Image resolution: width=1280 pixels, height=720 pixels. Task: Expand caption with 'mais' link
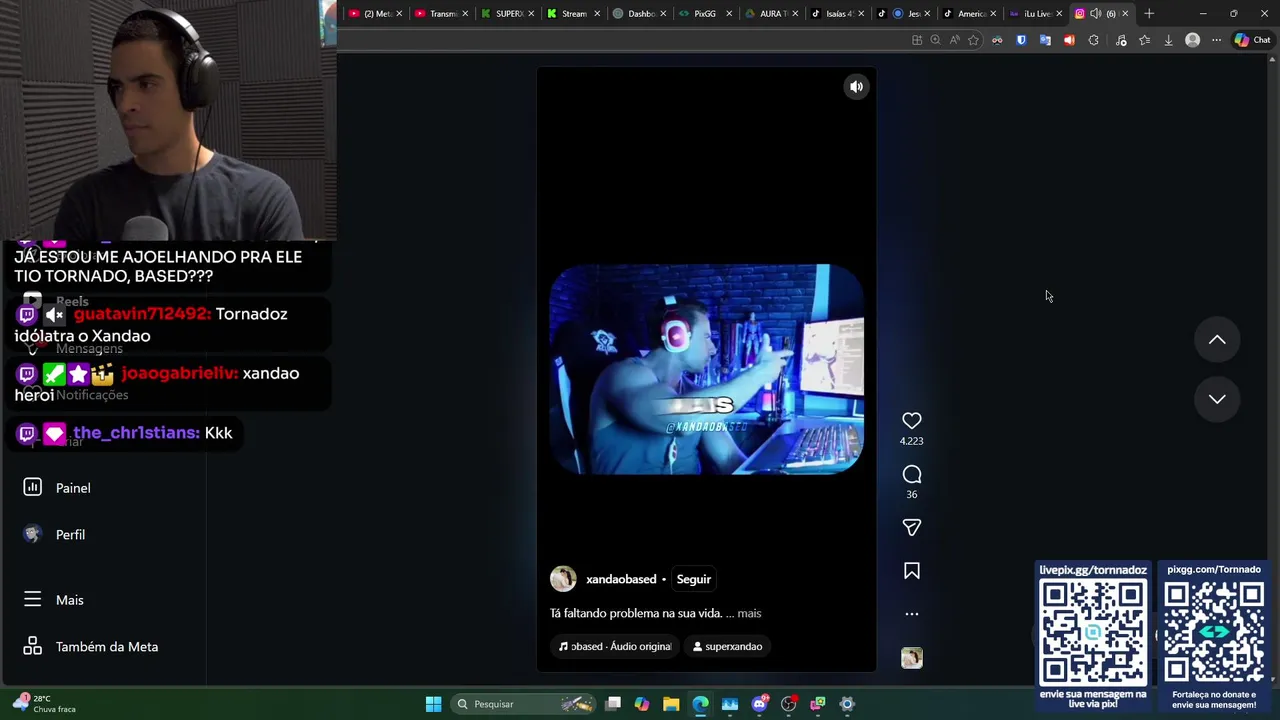(x=749, y=613)
